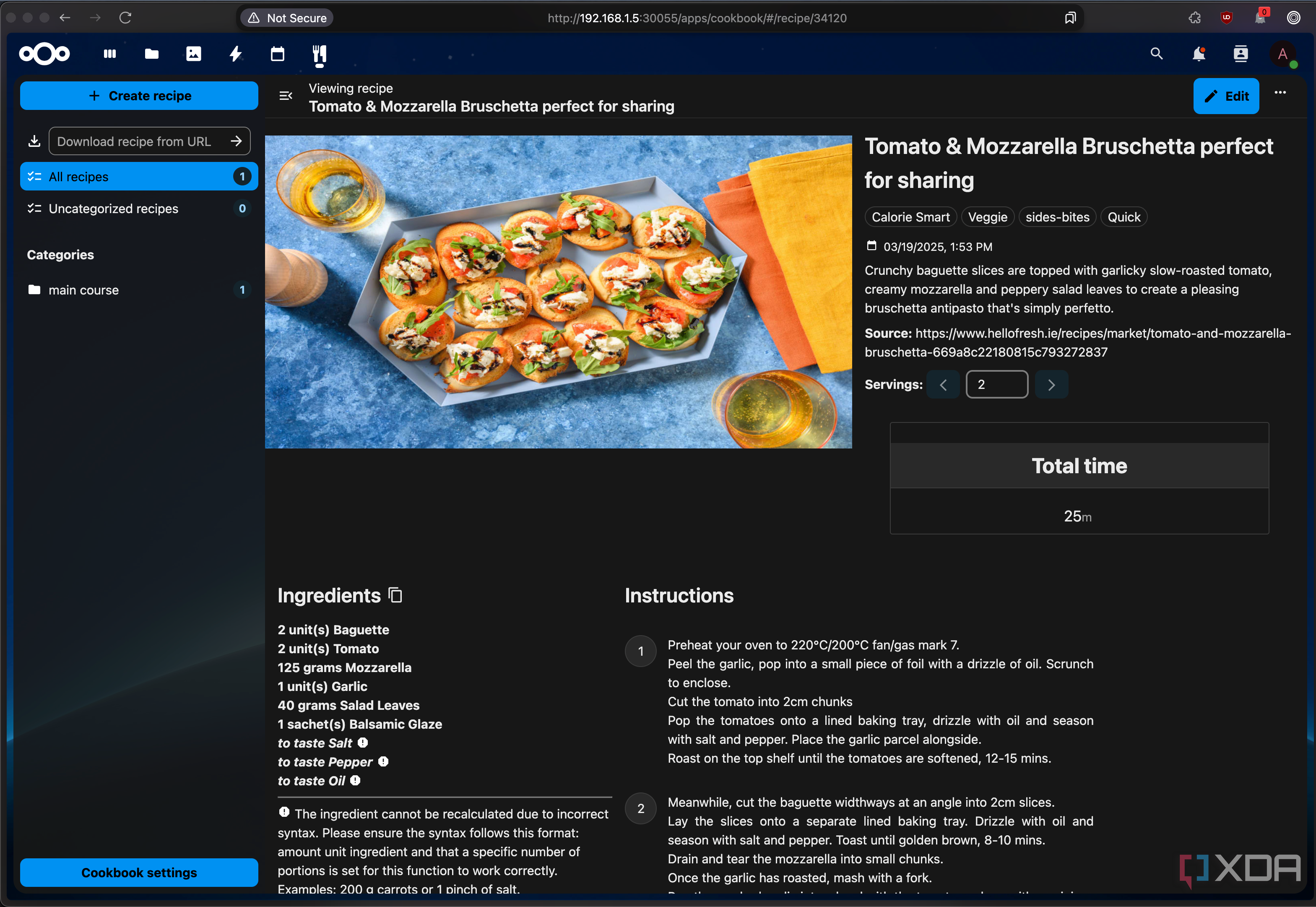Open the Cookbook app from the top bar

[319, 54]
